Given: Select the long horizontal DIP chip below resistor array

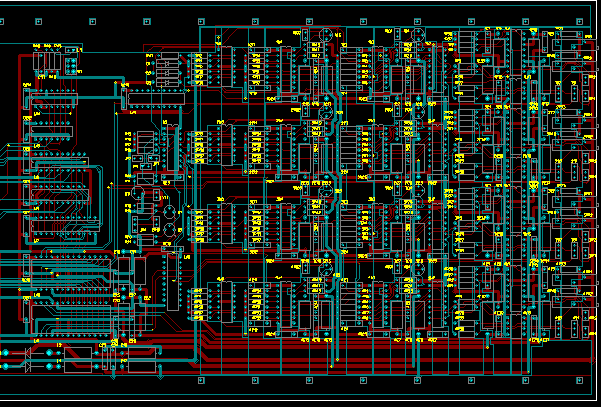Looking at the screenshot, I should (155, 97).
